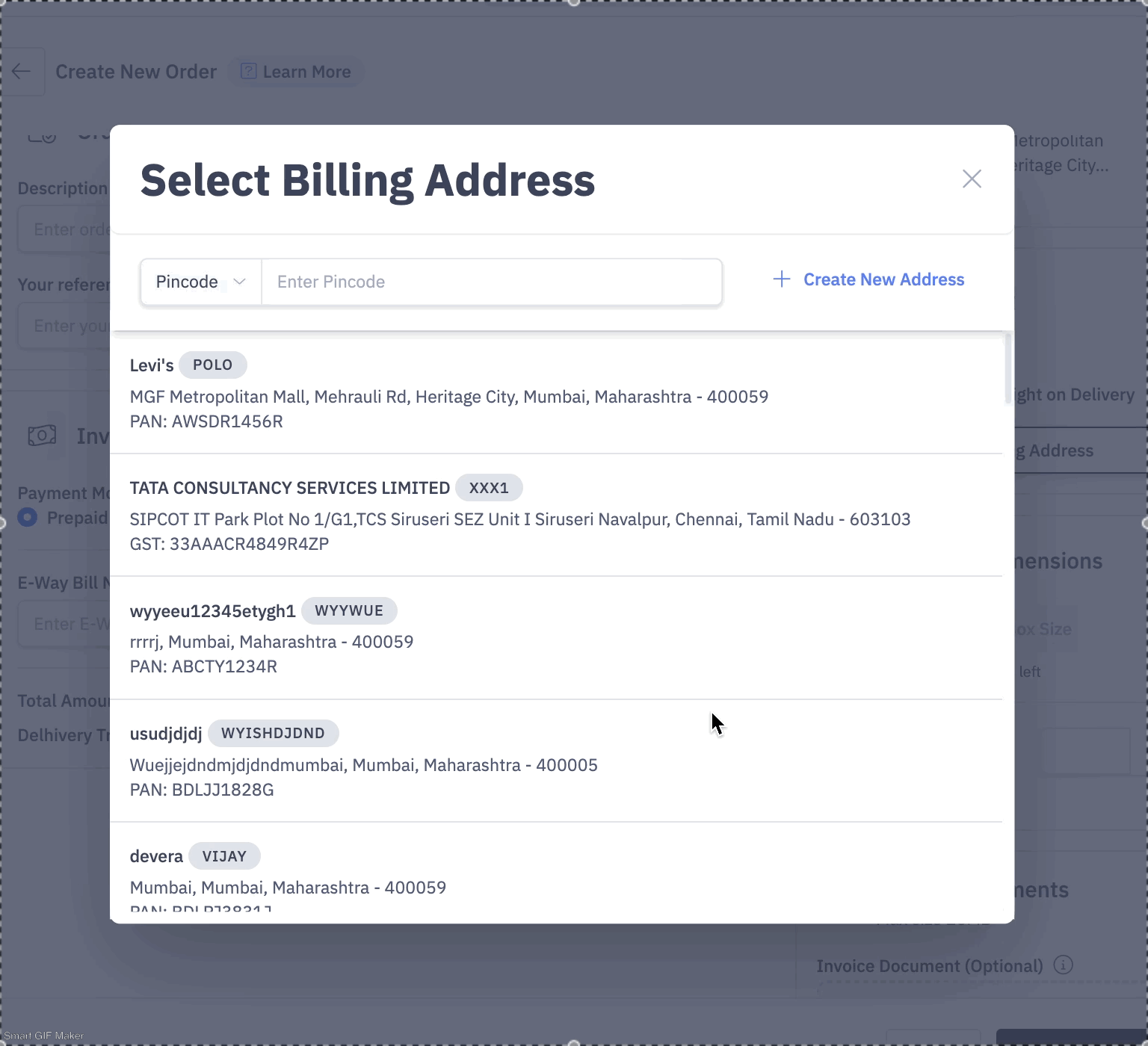Click the Select Billing Address heading
The height and width of the screenshot is (1046, 1148).
pos(368,181)
